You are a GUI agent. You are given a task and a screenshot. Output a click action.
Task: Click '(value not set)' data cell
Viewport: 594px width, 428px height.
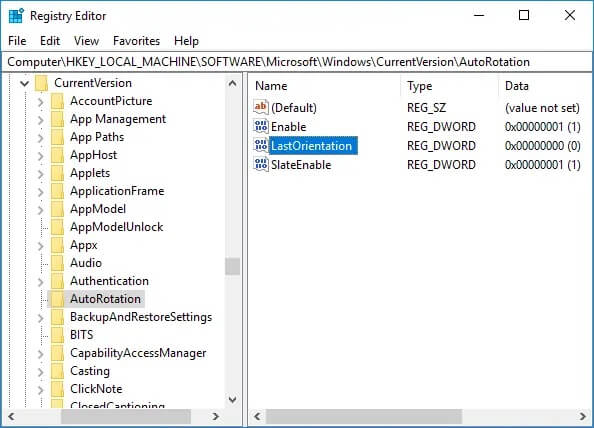click(542, 108)
